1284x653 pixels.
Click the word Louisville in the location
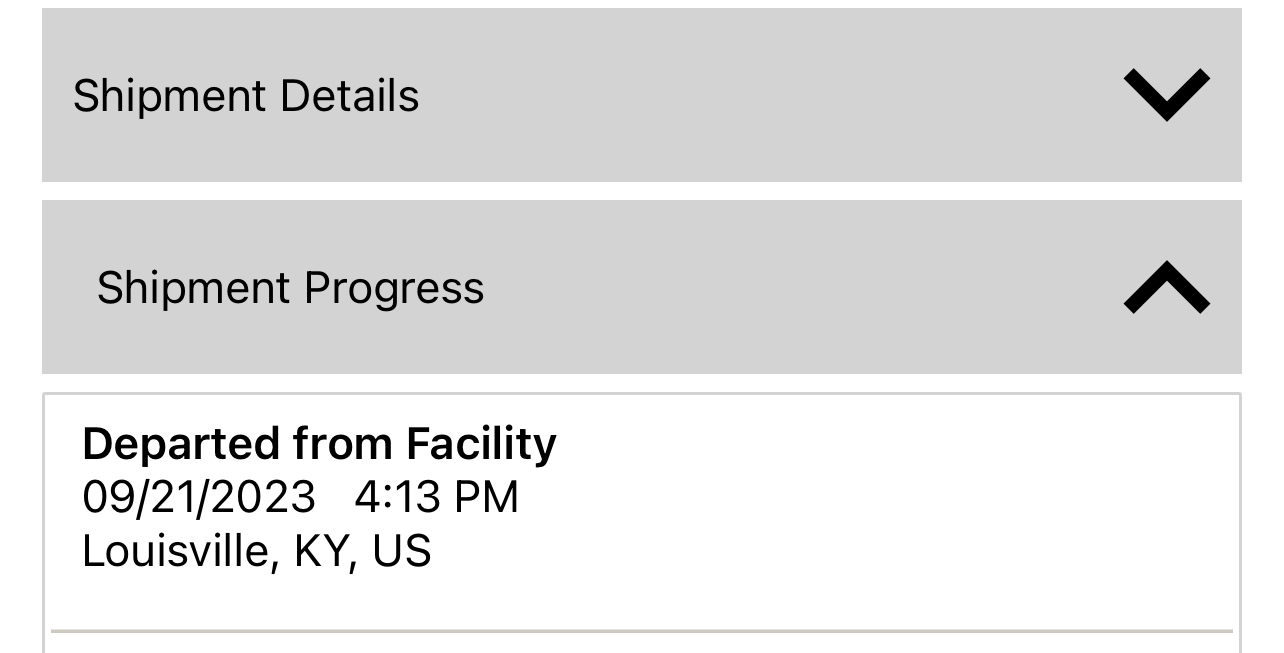click(x=174, y=552)
